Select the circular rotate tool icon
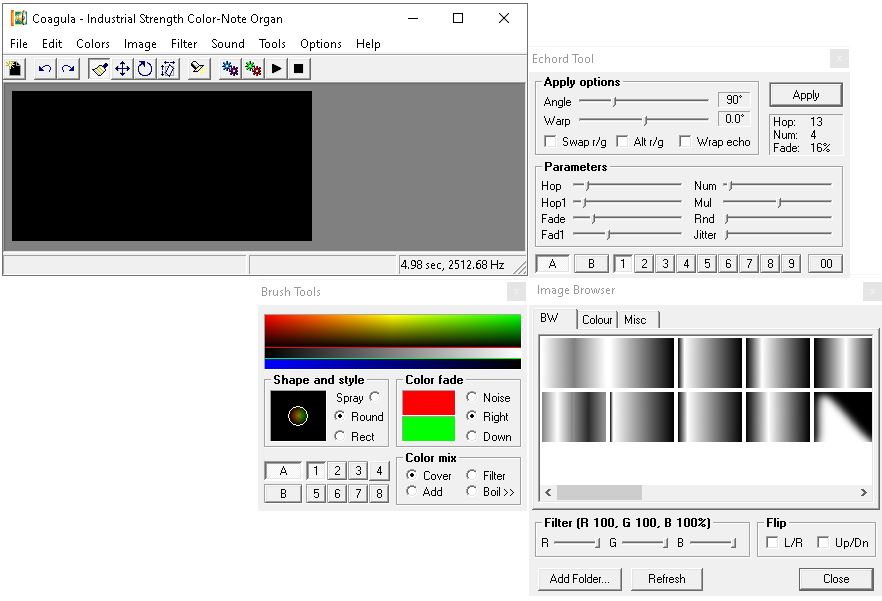The width and height of the screenshot is (882, 601). click(x=145, y=69)
